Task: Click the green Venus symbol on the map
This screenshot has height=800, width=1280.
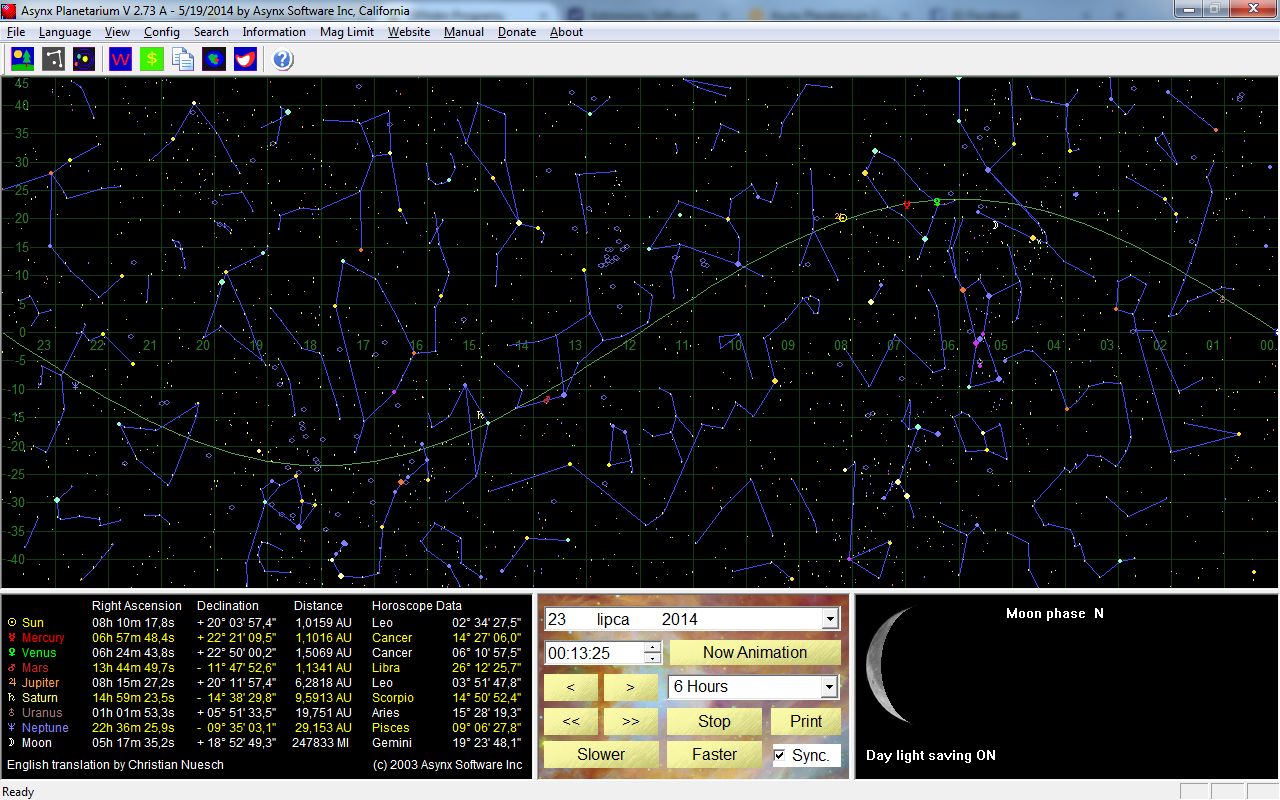Action: [x=937, y=202]
